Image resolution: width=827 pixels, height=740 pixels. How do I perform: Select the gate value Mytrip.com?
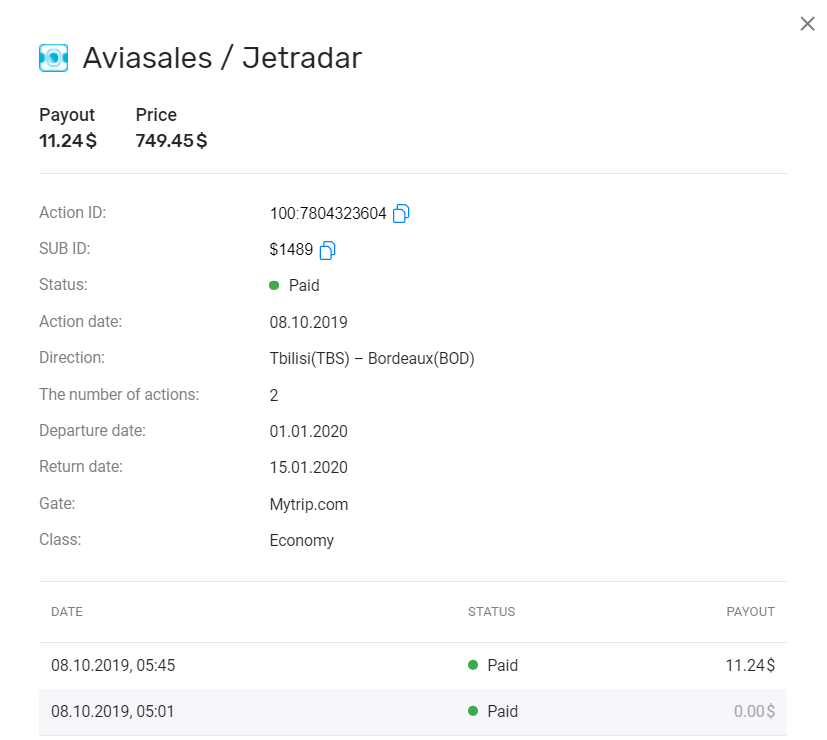coord(309,504)
